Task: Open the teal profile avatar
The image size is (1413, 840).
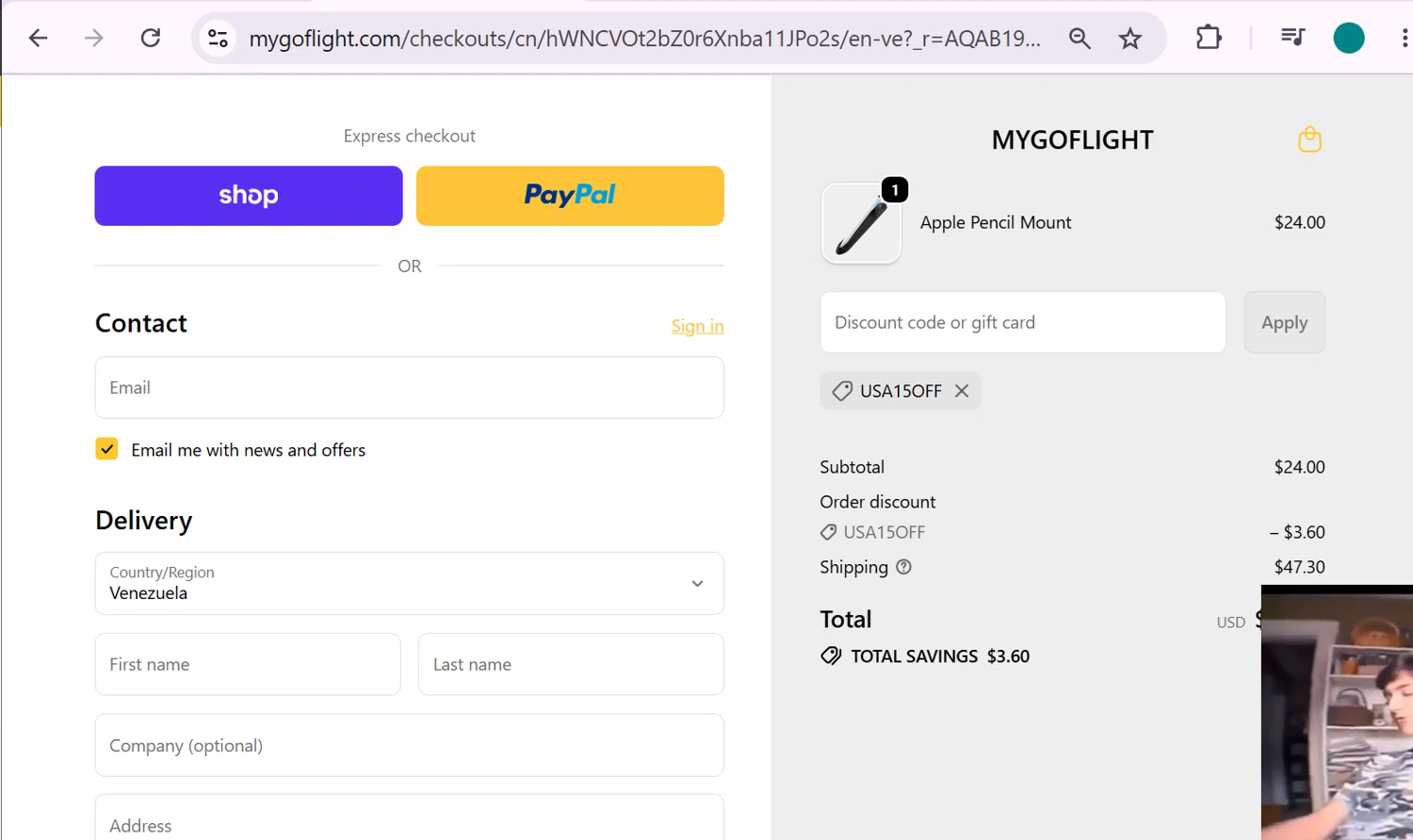Action: click(x=1349, y=38)
